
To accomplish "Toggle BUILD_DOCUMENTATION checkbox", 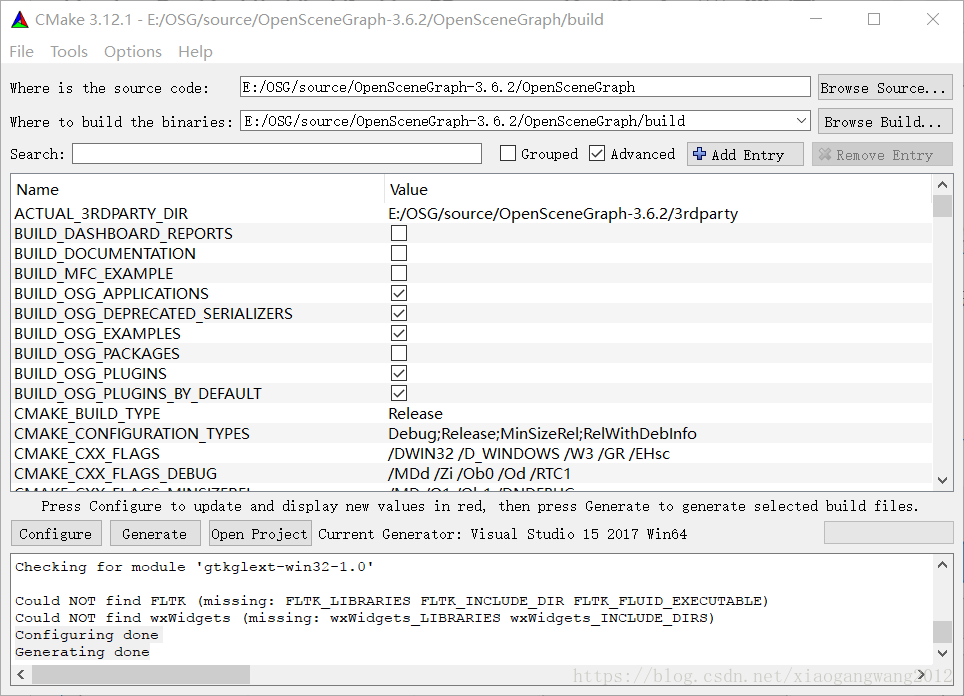I will tap(399, 253).
